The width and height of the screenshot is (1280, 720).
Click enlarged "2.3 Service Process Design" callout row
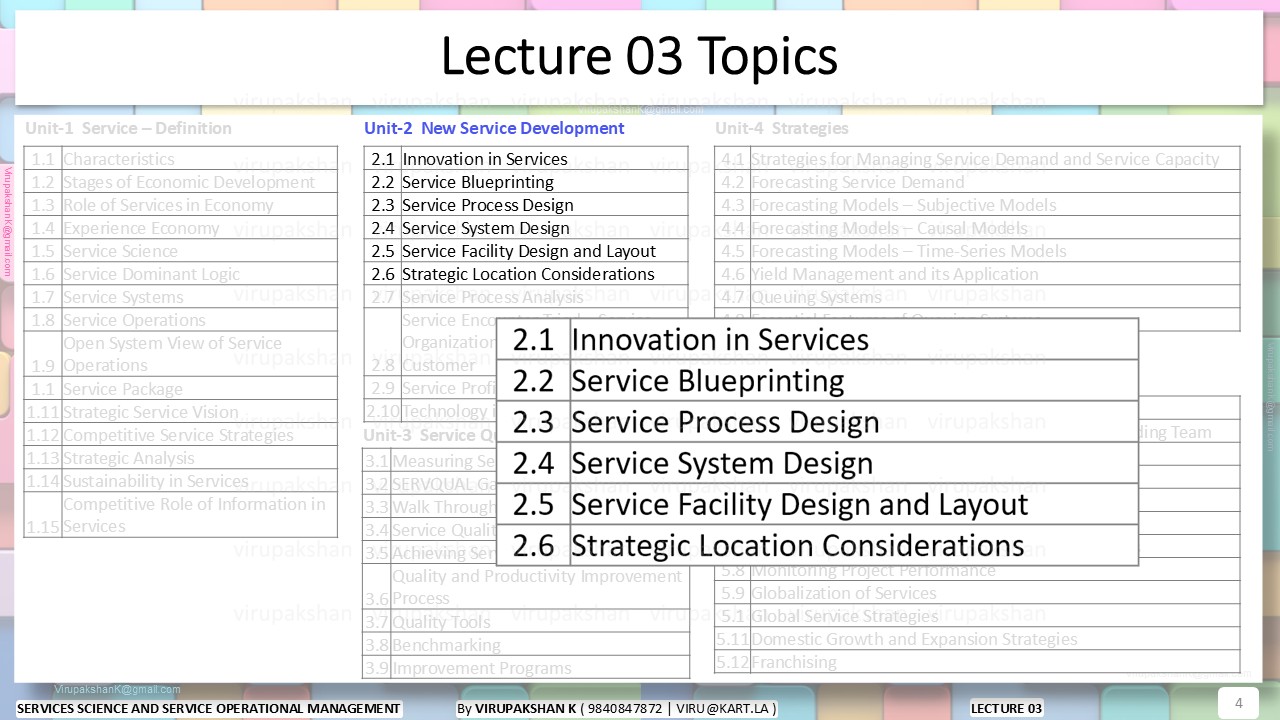[817, 422]
